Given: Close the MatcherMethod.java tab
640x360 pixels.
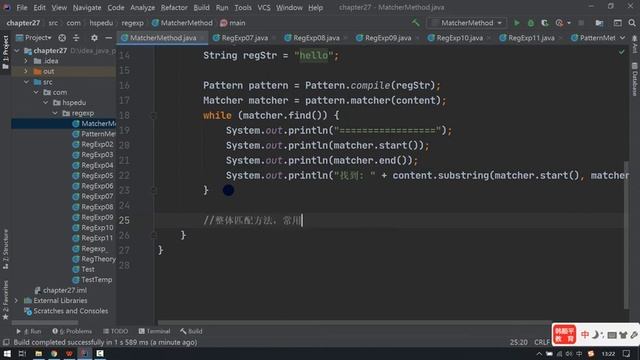Looking at the screenshot, I should click(x=202, y=38).
